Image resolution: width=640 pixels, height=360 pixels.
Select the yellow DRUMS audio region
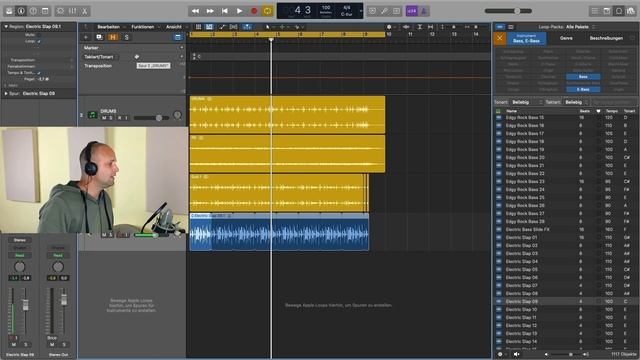click(x=287, y=115)
